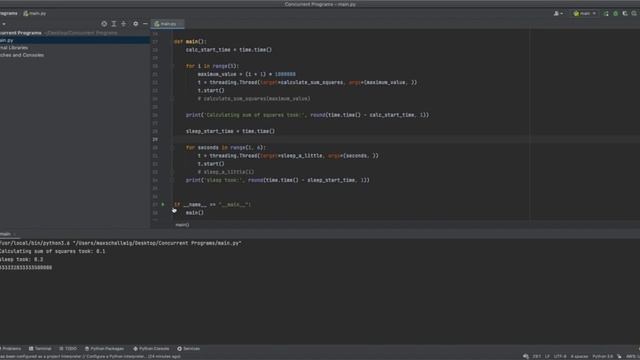Viewport: 640px width, 360px height.
Task: Open the Problems tool window
Action: click(x=11, y=349)
